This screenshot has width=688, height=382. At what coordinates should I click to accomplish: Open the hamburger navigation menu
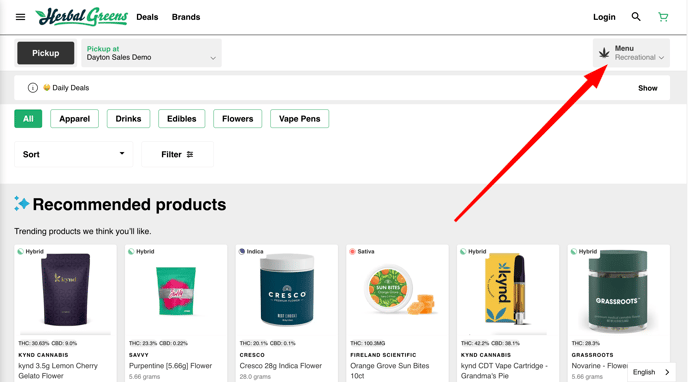20,17
